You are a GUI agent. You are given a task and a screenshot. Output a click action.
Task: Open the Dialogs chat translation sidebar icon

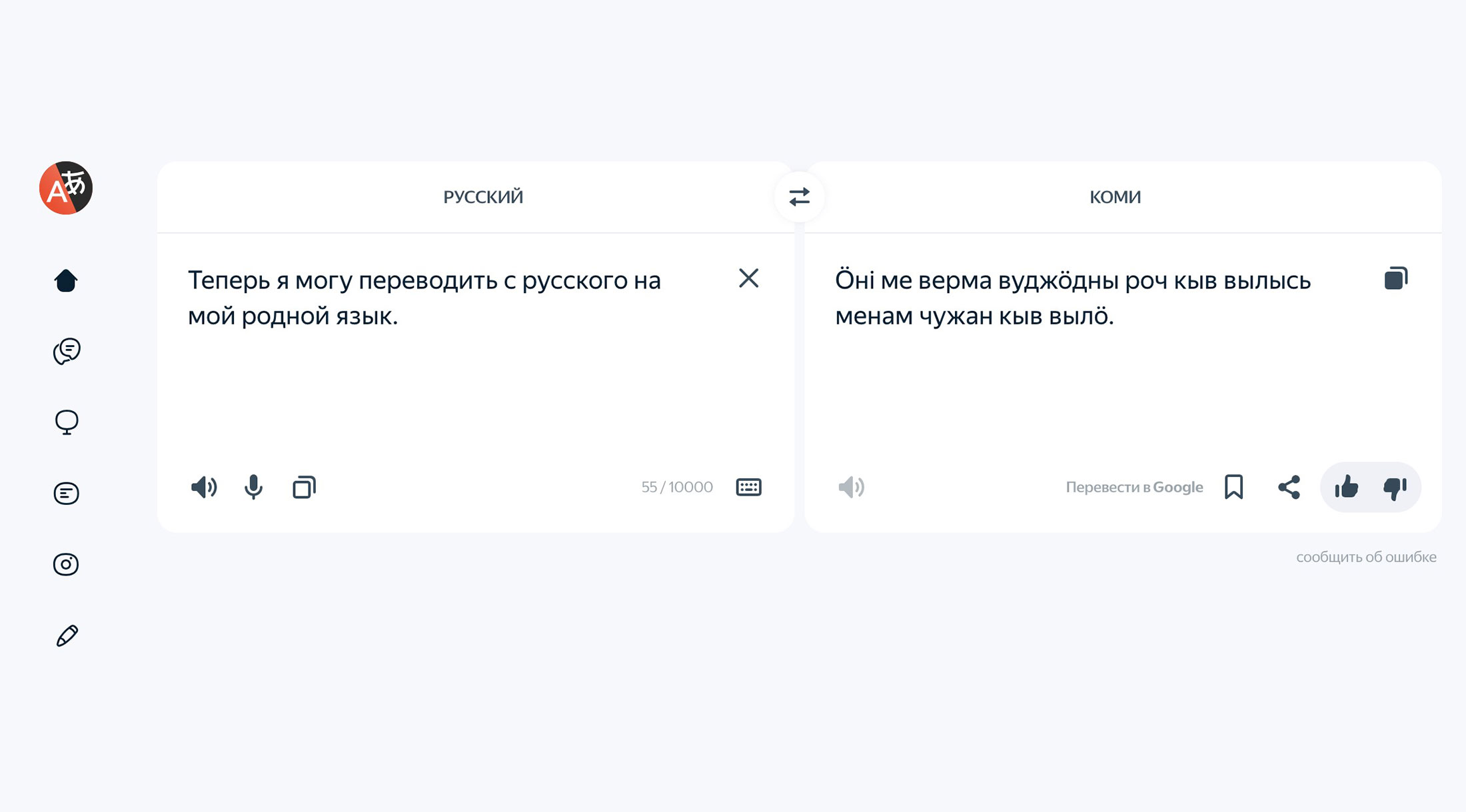tap(66, 351)
